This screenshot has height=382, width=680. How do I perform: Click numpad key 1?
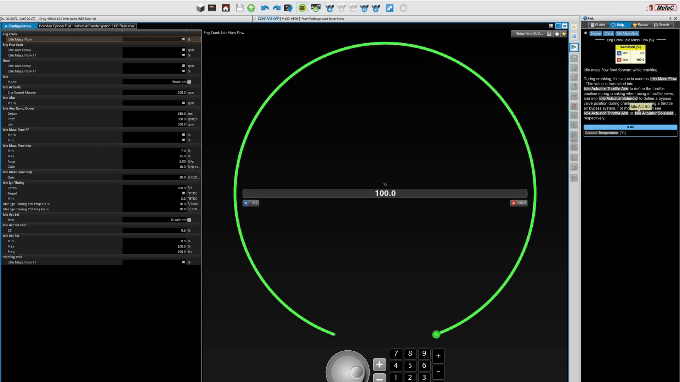[x=396, y=378]
